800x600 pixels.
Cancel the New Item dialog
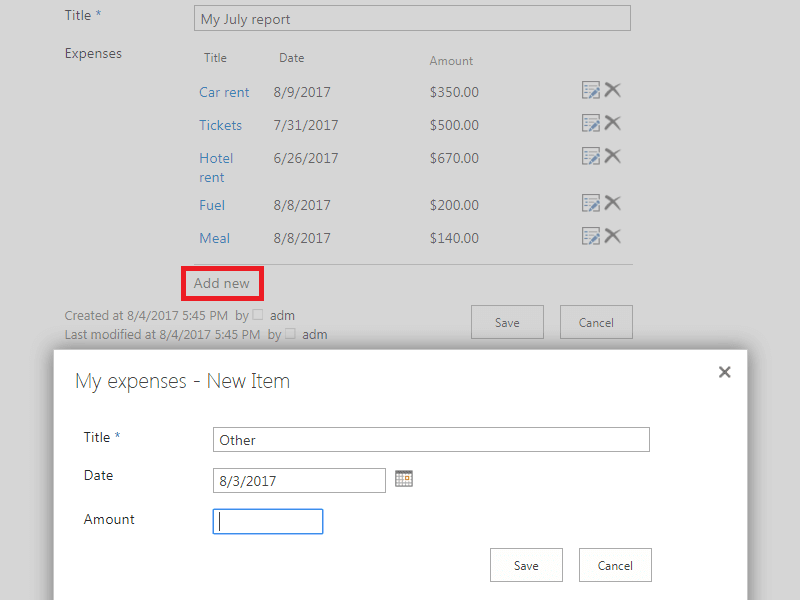point(615,565)
